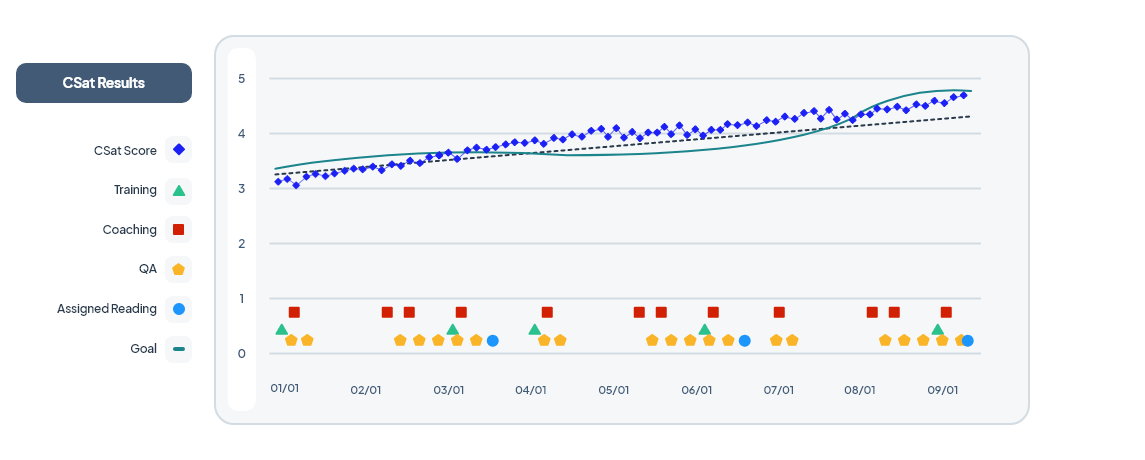
Task: Click the Training triangle legend icon
Action: 178,190
